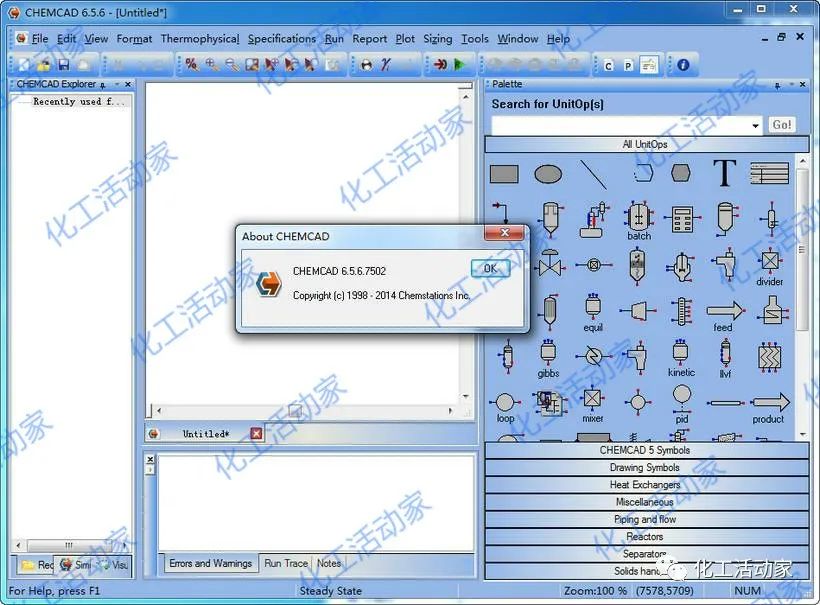Screen dimensions: 820x605
Task: Expand the Piping and flow palette group
Action: click(x=646, y=519)
